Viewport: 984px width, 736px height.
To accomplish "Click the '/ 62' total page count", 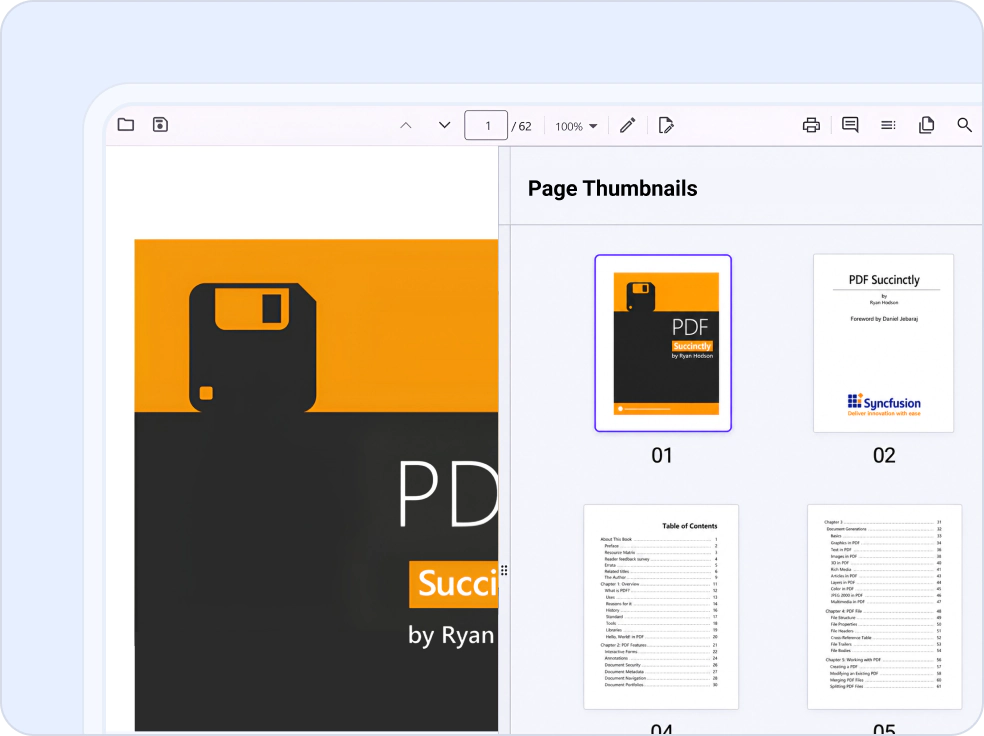I will pyautogui.click(x=521, y=126).
